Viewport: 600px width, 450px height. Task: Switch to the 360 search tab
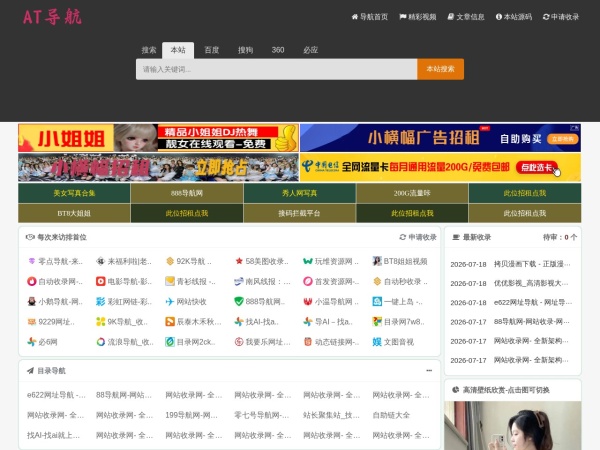278,50
